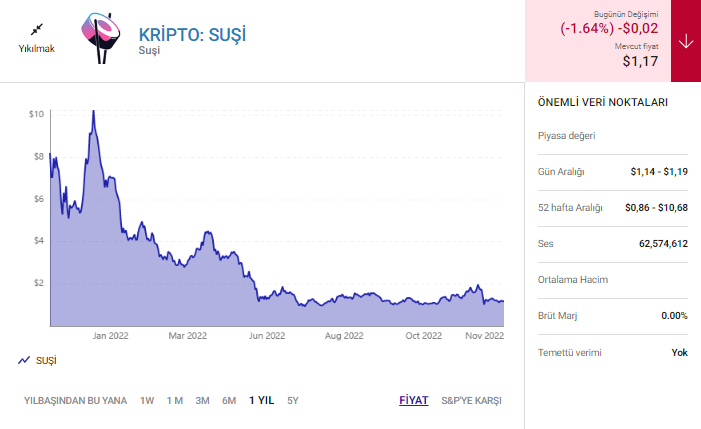The width and height of the screenshot is (701, 429).
Task: Select the 3M time range
Action: pos(203,400)
